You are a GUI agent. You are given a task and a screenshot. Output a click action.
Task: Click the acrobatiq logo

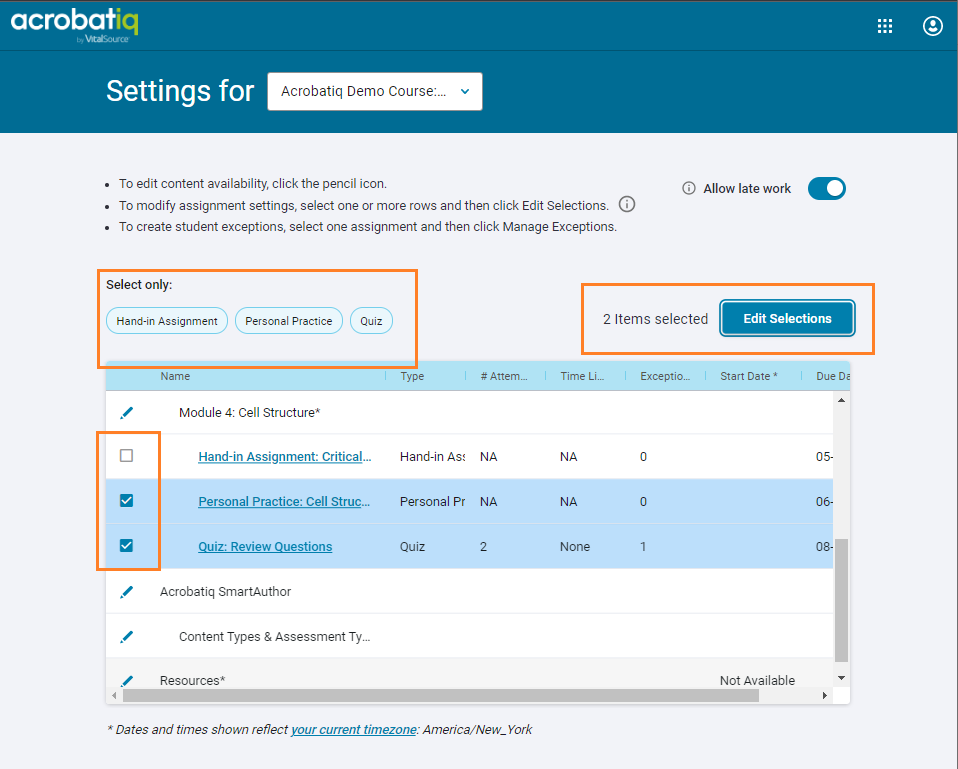coord(75,26)
